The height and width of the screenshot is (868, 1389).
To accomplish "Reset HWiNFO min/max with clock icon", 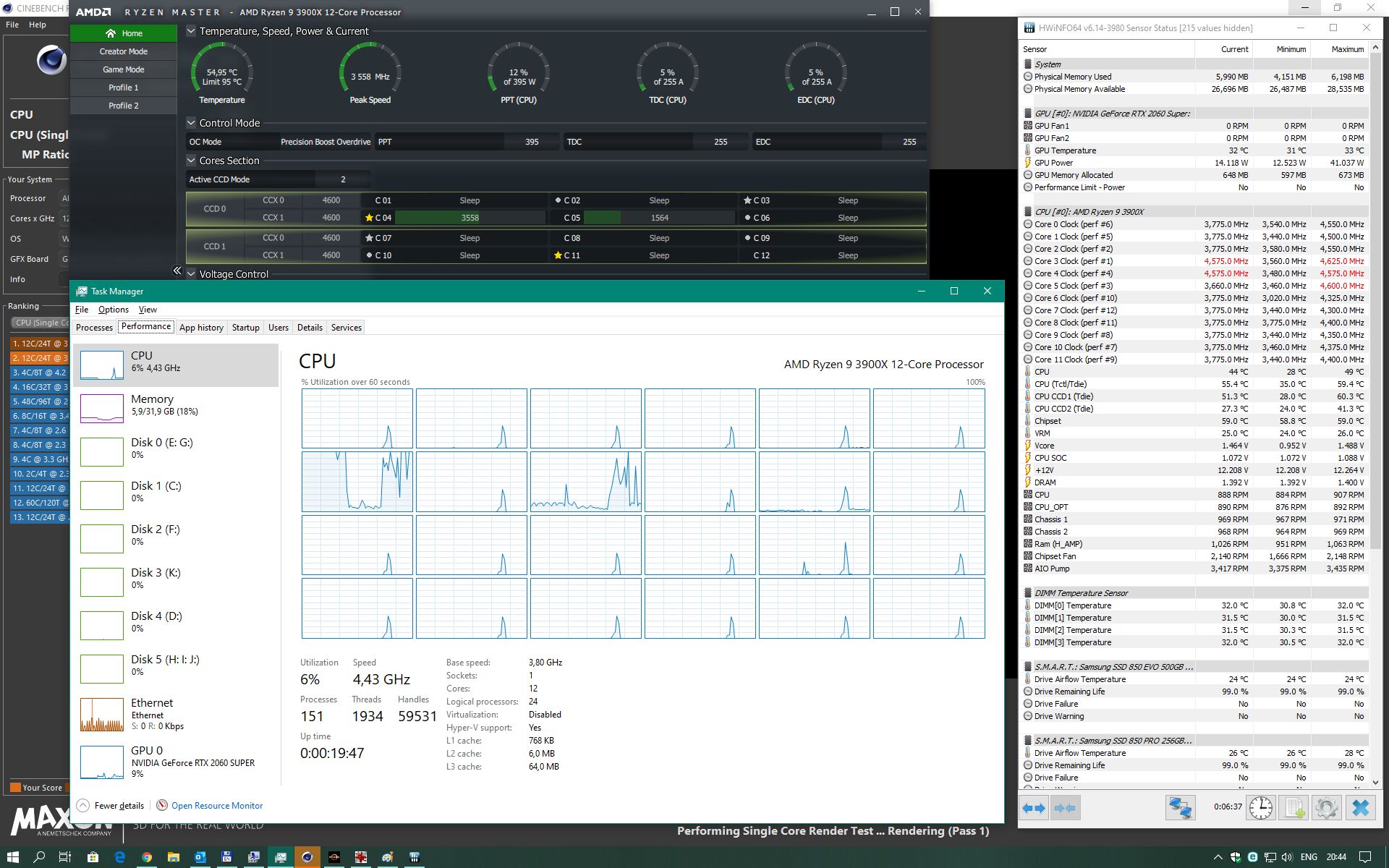I will (x=1260, y=808).
